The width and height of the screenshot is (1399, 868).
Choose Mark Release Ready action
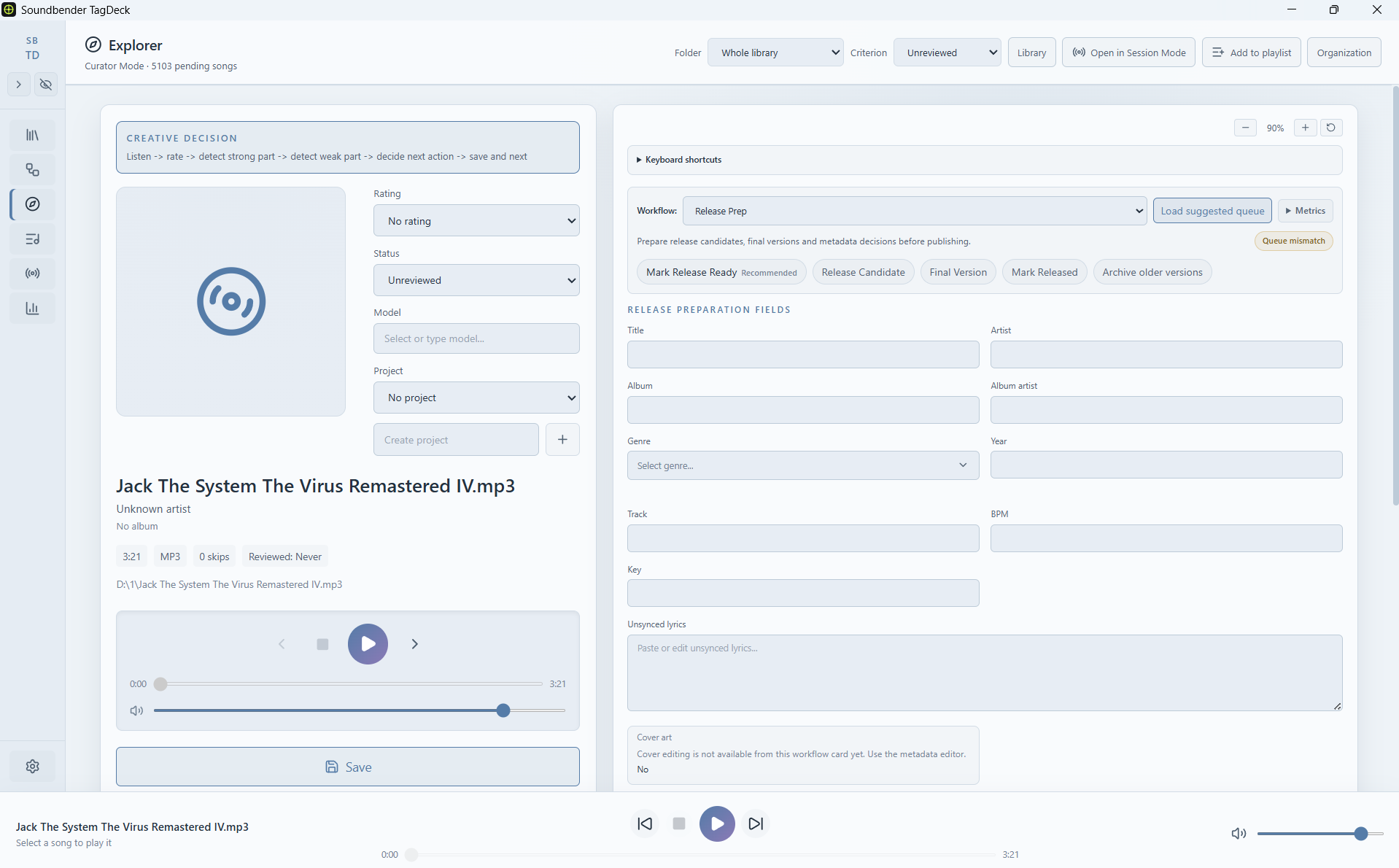click(x=721, y=272)
